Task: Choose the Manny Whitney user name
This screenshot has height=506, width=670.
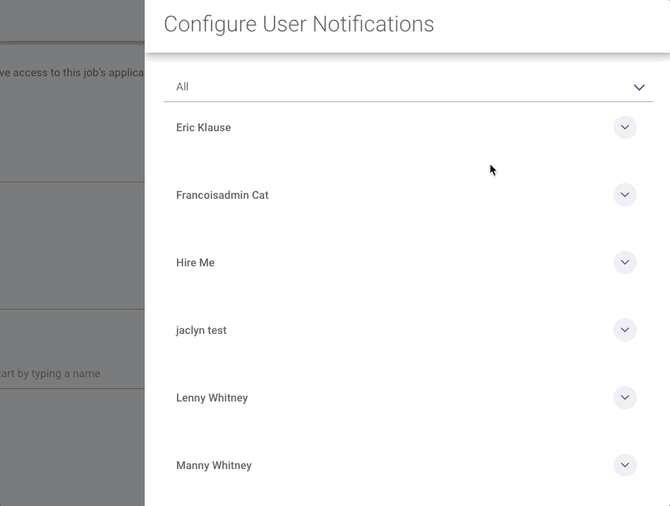Action: [214, 465]
